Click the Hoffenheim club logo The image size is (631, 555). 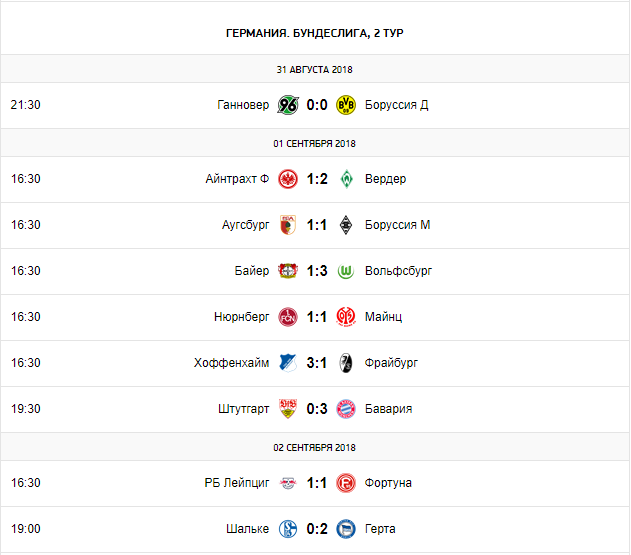288,363
